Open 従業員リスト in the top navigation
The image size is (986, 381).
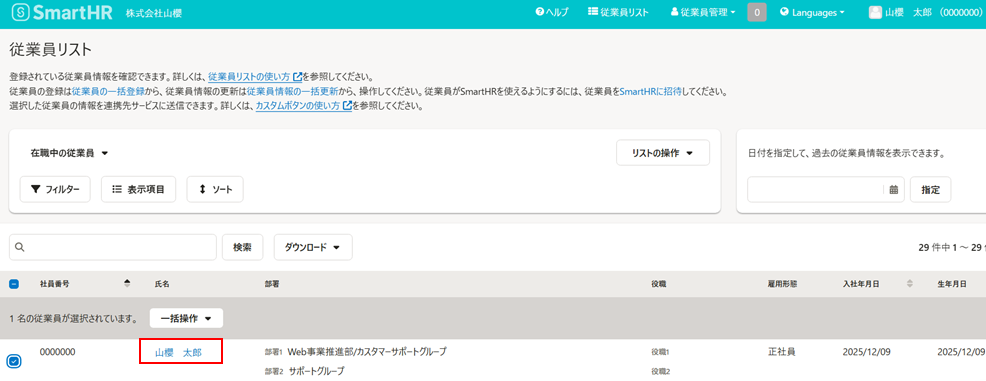tap(618, 13)
